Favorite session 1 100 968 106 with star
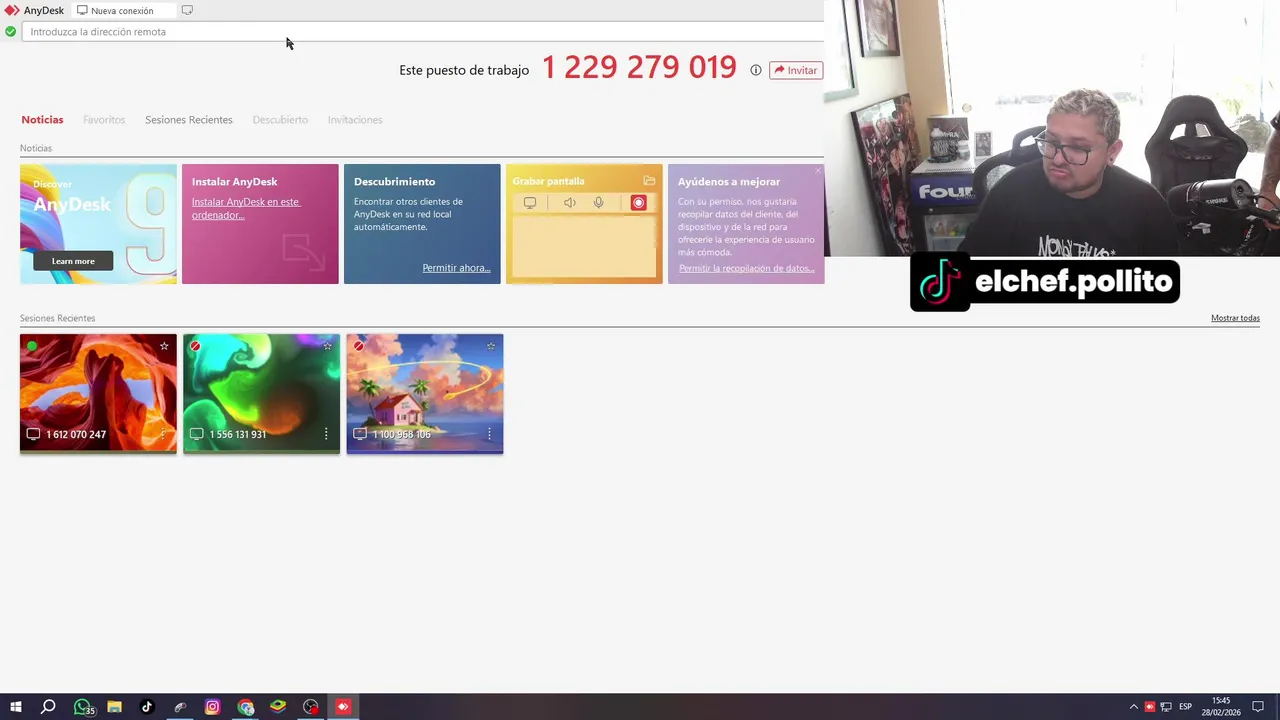The image size is (1280, 720). (491, 346)
